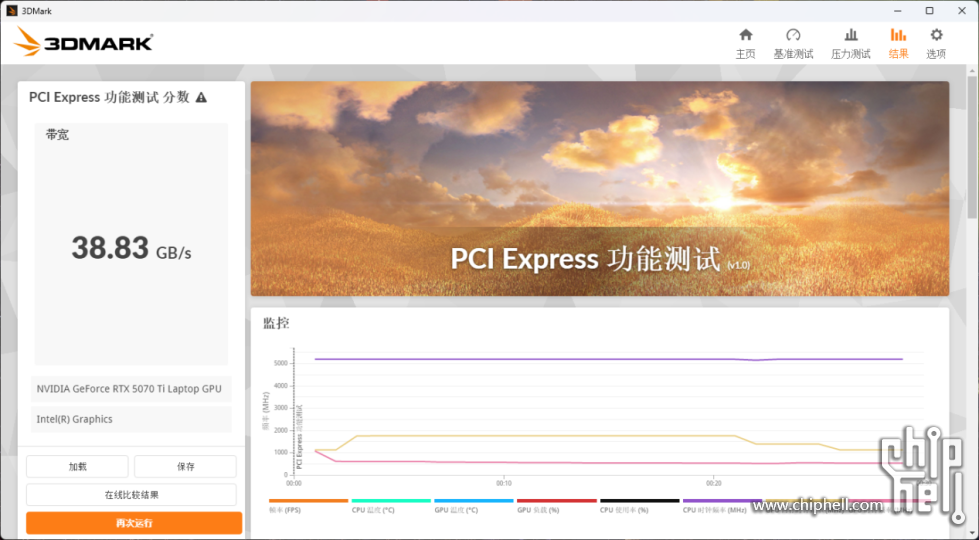
Task: Toggle the GPU 负载 (%) red legend entry
Action: (556, 506)
